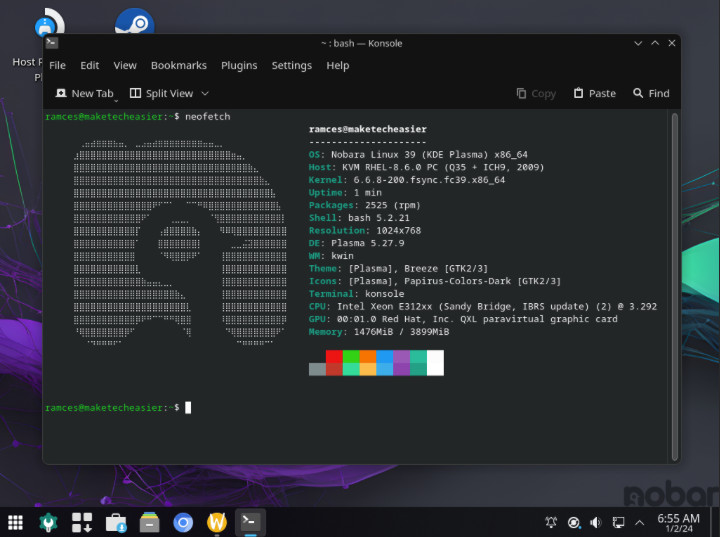This screenshot has width=720, height=537.
Task: Click the Split View toolbar button
Action: click(162, 93)
